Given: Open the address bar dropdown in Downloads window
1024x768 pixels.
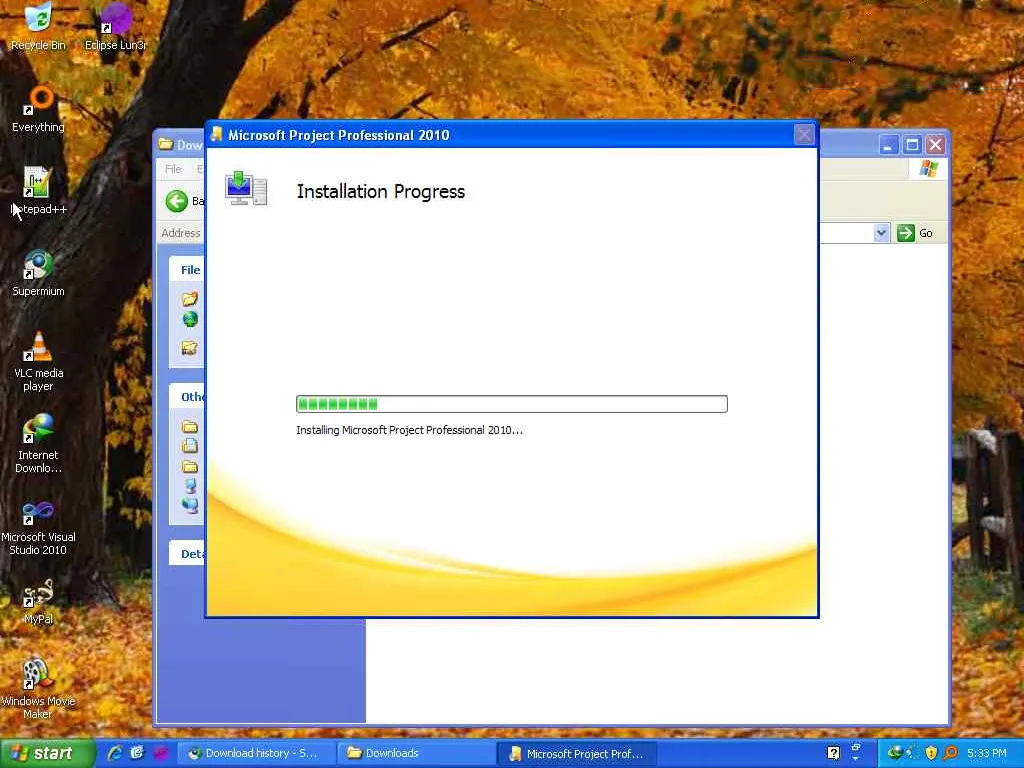Looking at the screenshot, I should click(881, 233).
